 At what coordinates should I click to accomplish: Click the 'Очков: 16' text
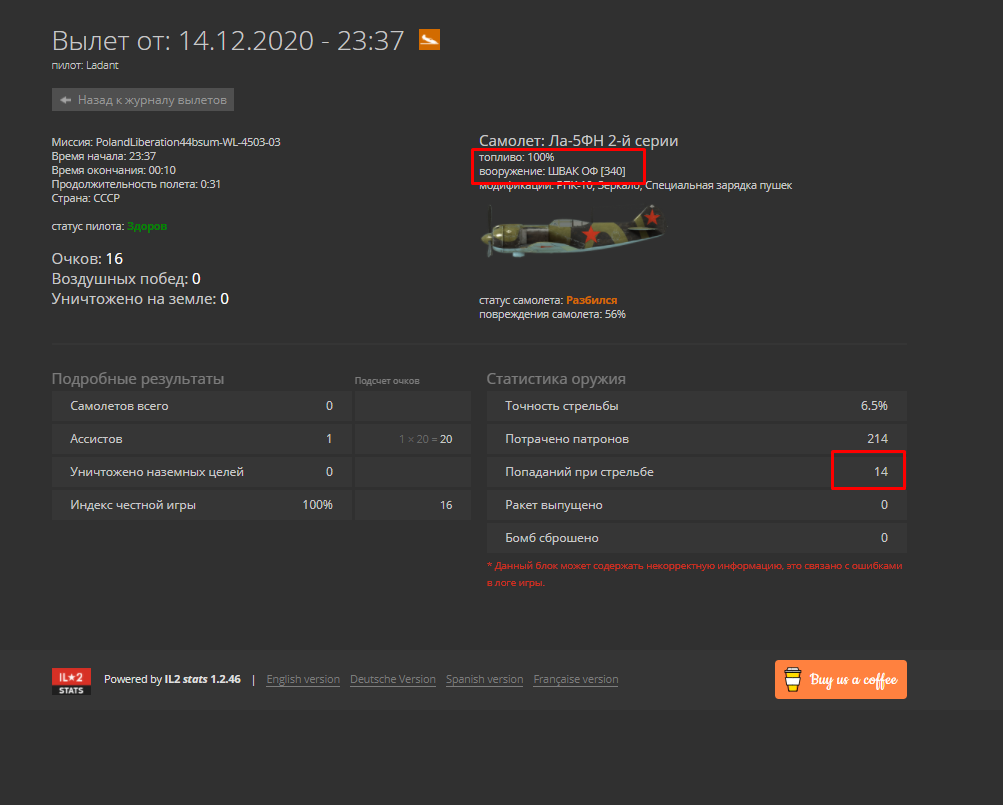[x=87, y=259]
